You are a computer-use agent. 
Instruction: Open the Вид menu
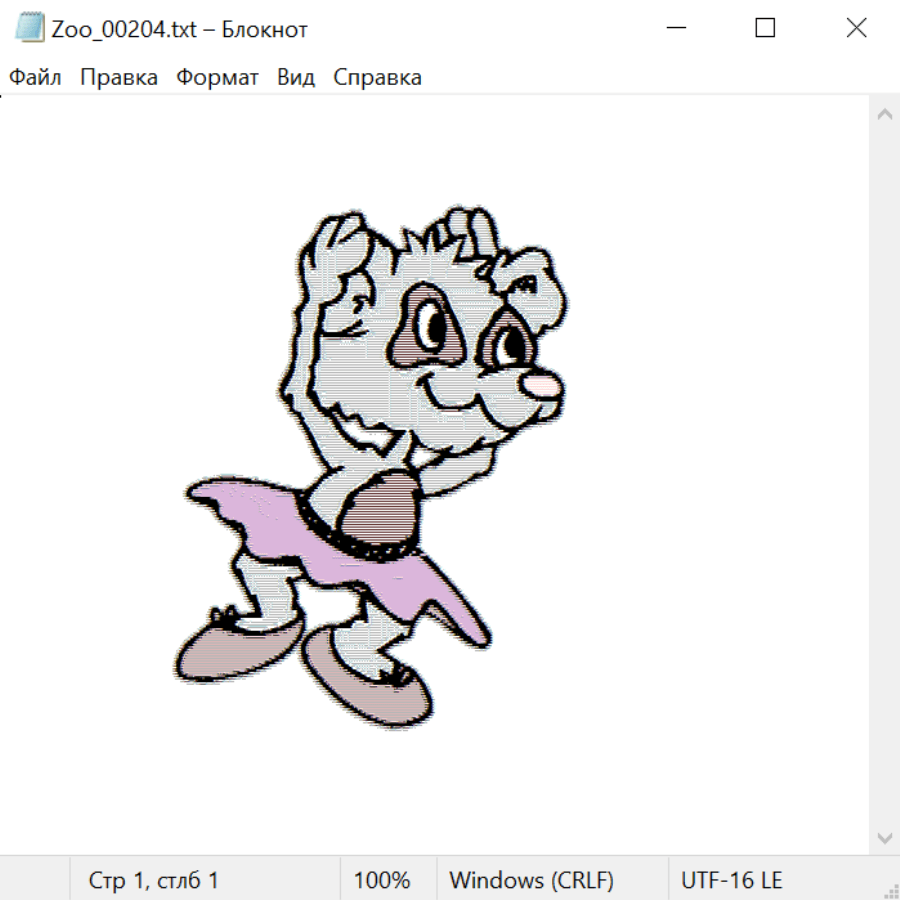point(295,78)
